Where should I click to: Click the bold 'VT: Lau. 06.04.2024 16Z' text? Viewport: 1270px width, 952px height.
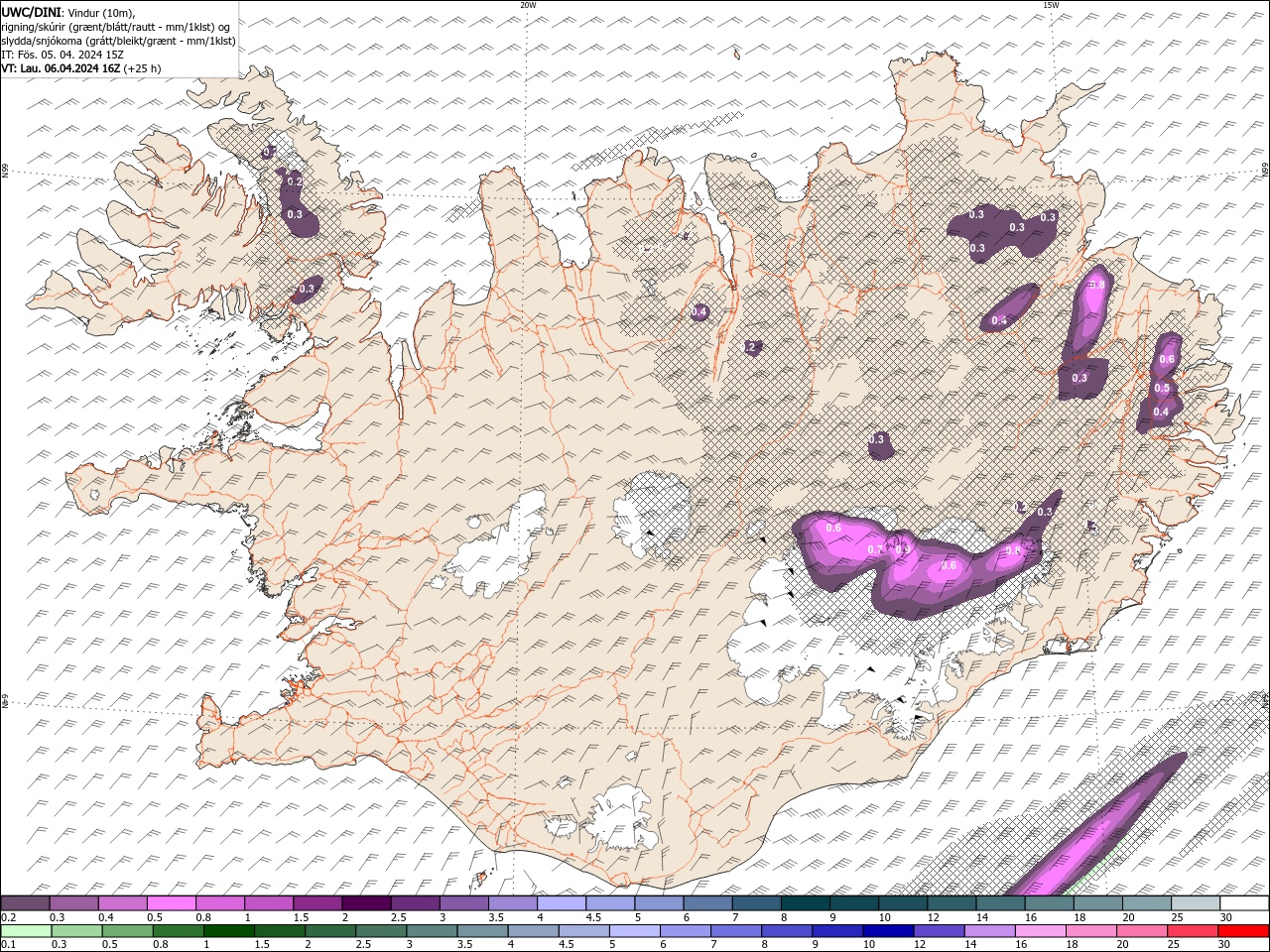point(61,68)
